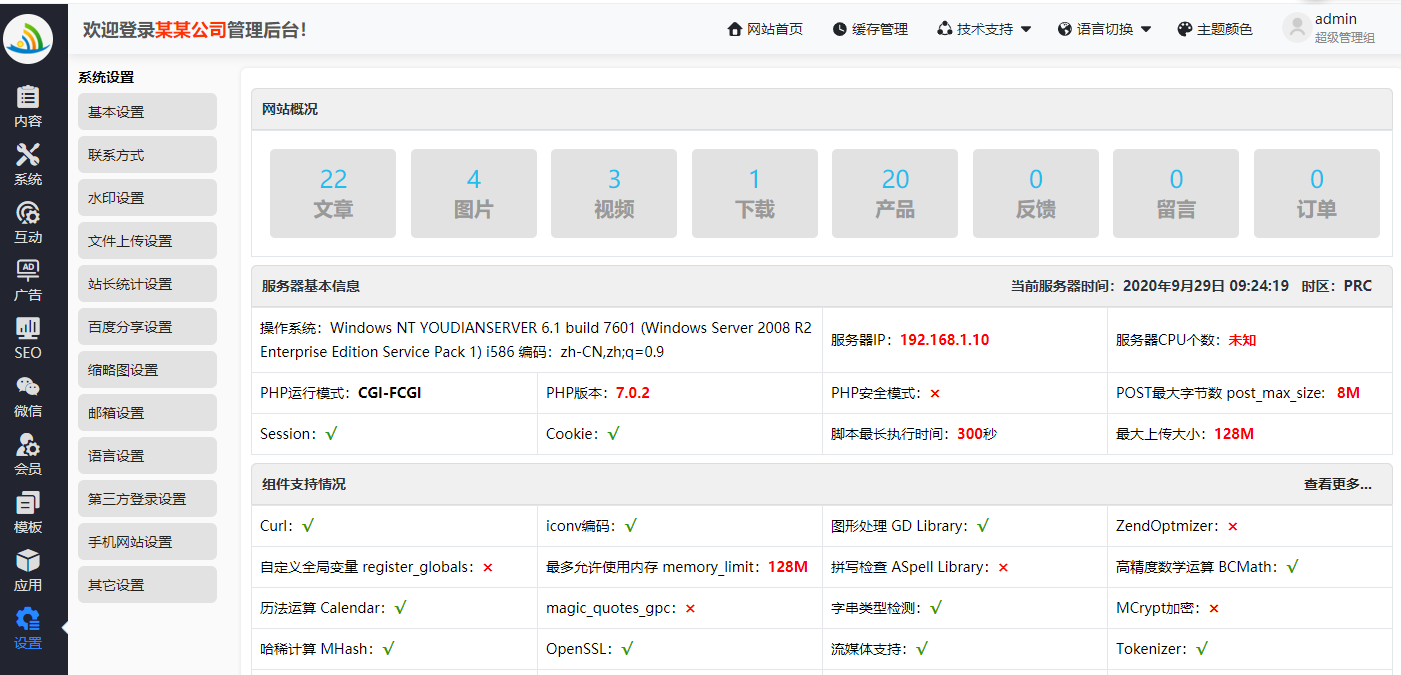
Task: Open the 内容 (Content) sidebar icon
Action: tap(28, 107)
